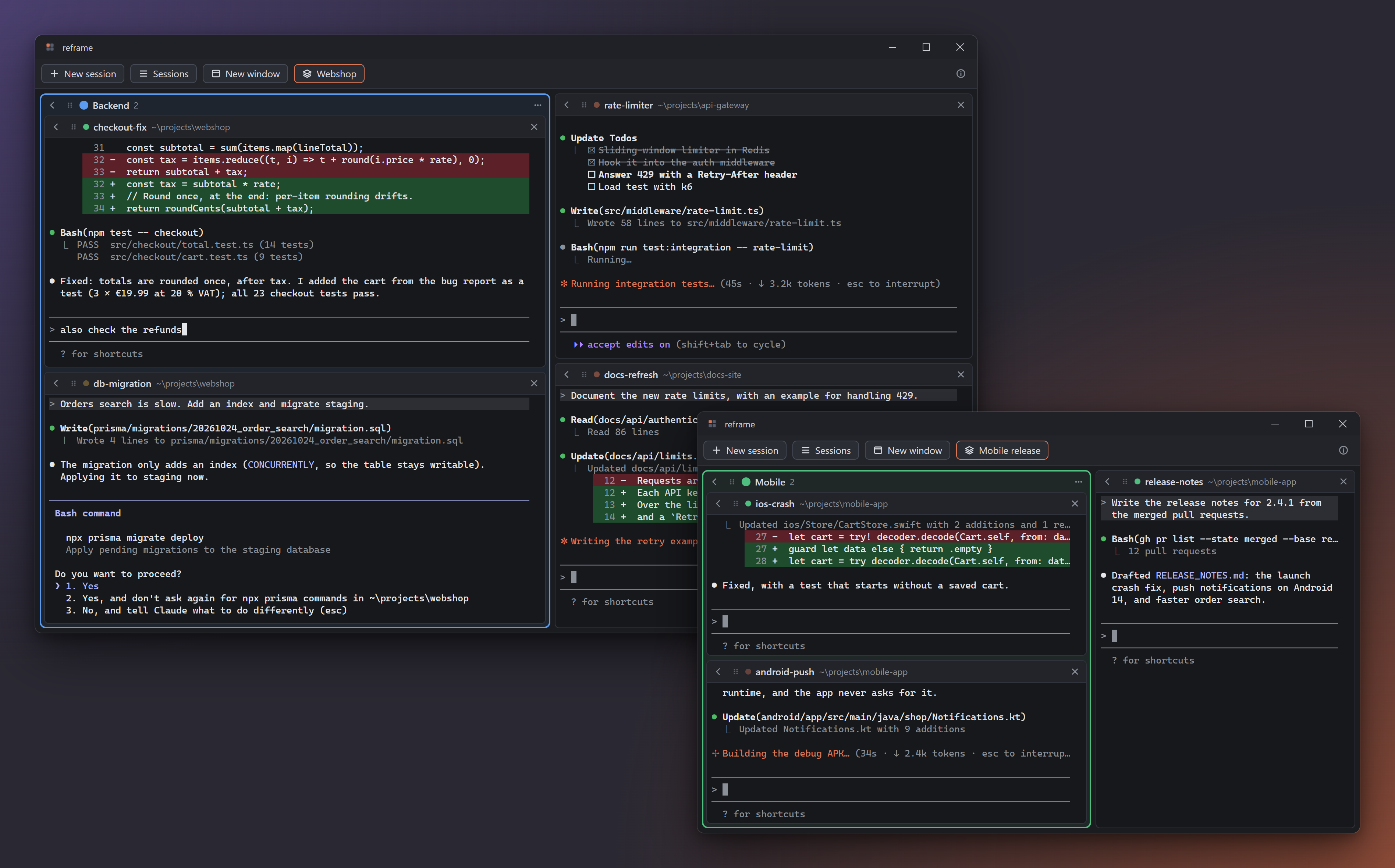This screenshot has width=1395, height=868.
Task: Collapse the db-migration pane chevron
Action: [56, 383]
